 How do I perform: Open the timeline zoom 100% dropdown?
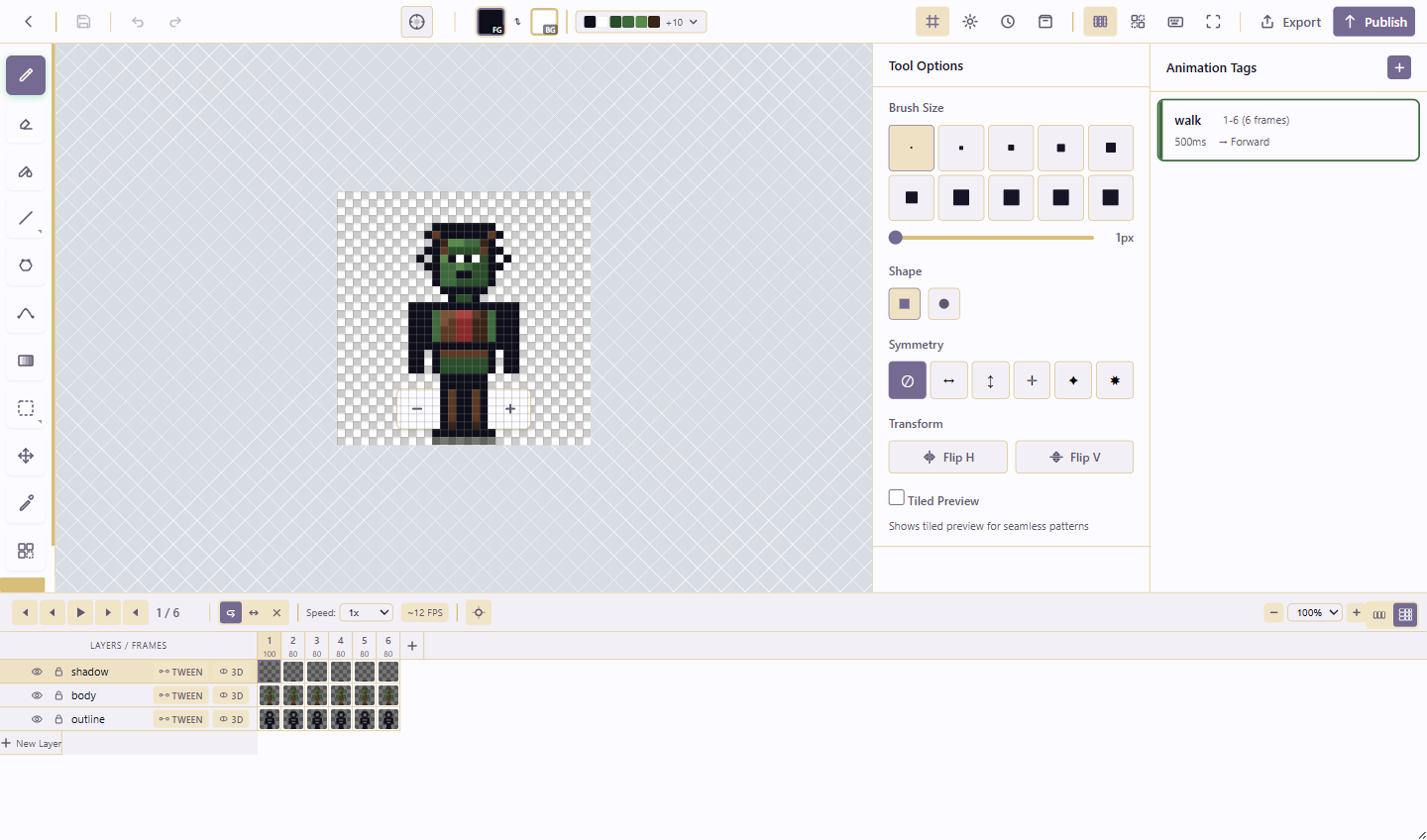[x=1315, y=612]
